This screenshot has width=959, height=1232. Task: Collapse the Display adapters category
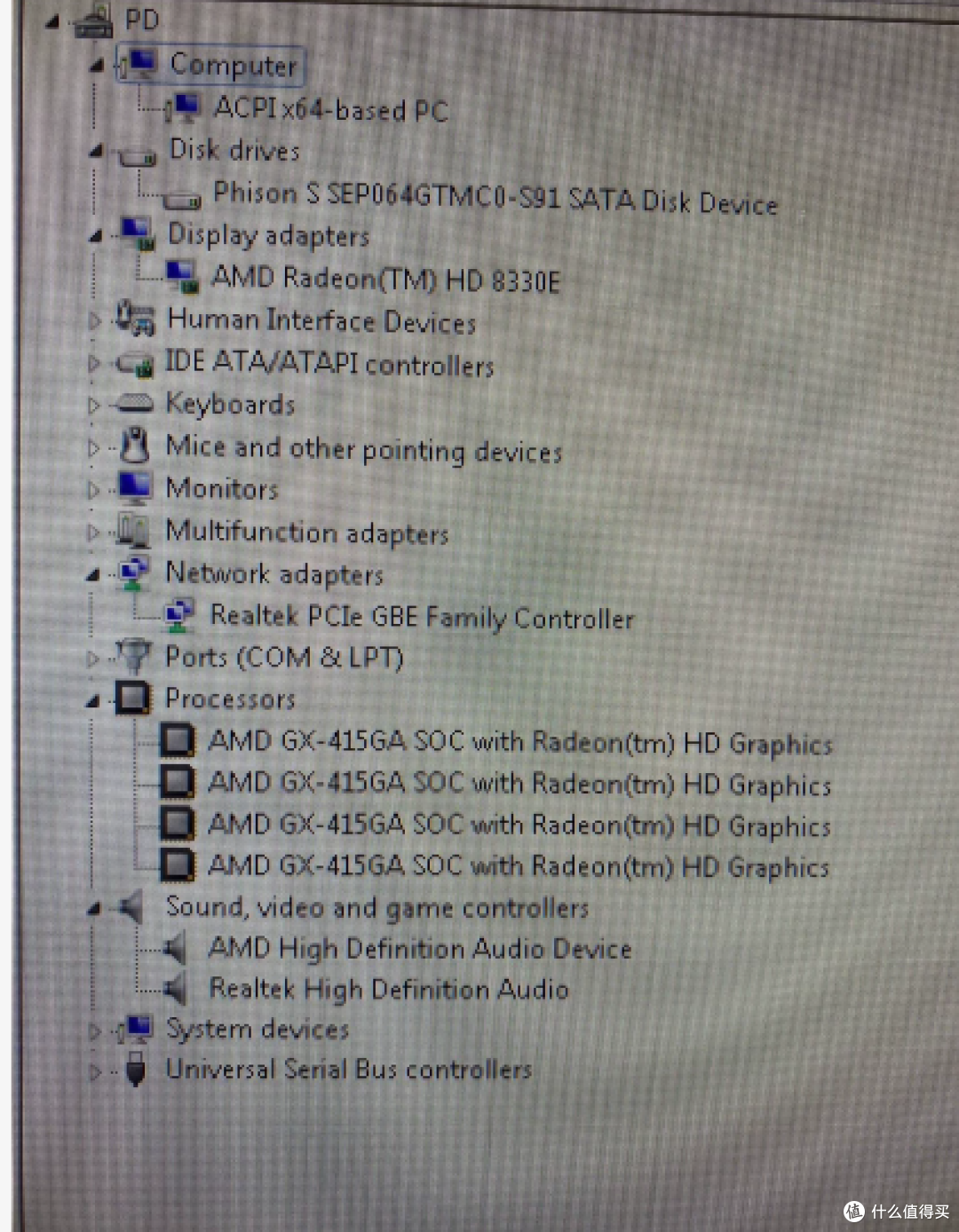[x=96, y=237]
